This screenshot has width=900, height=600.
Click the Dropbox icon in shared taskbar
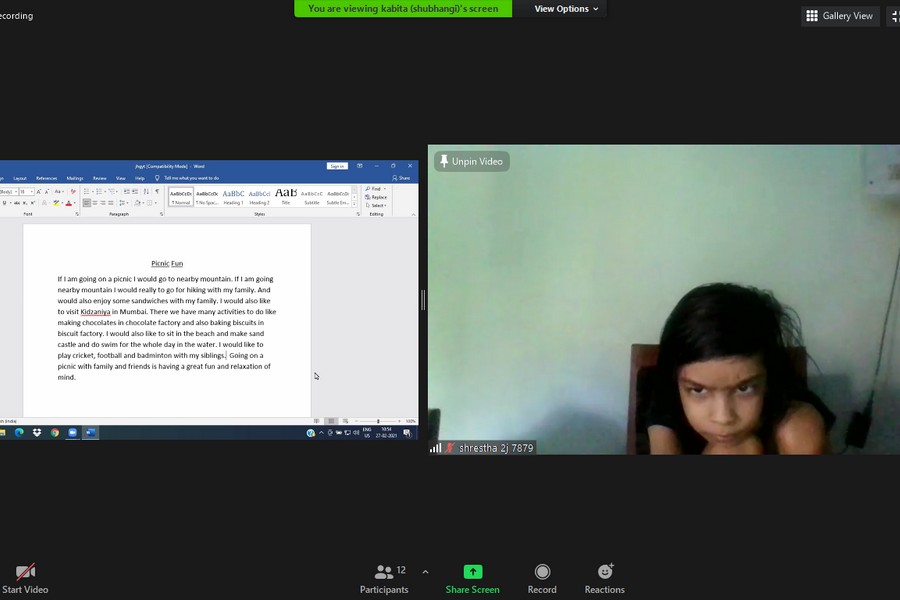[x=37, y=433]
